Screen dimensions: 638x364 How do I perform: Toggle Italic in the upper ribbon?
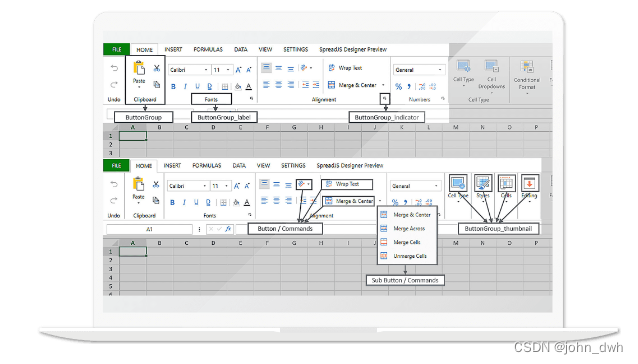(x=185, y=86)
